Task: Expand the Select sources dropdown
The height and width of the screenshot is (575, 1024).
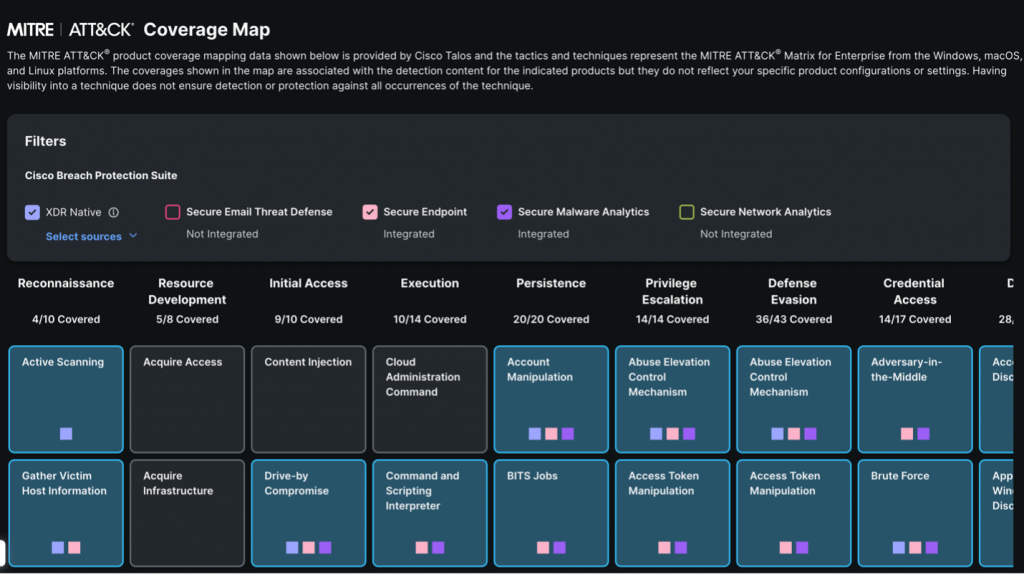Action: pyautogui.click(x=91, y=237)
